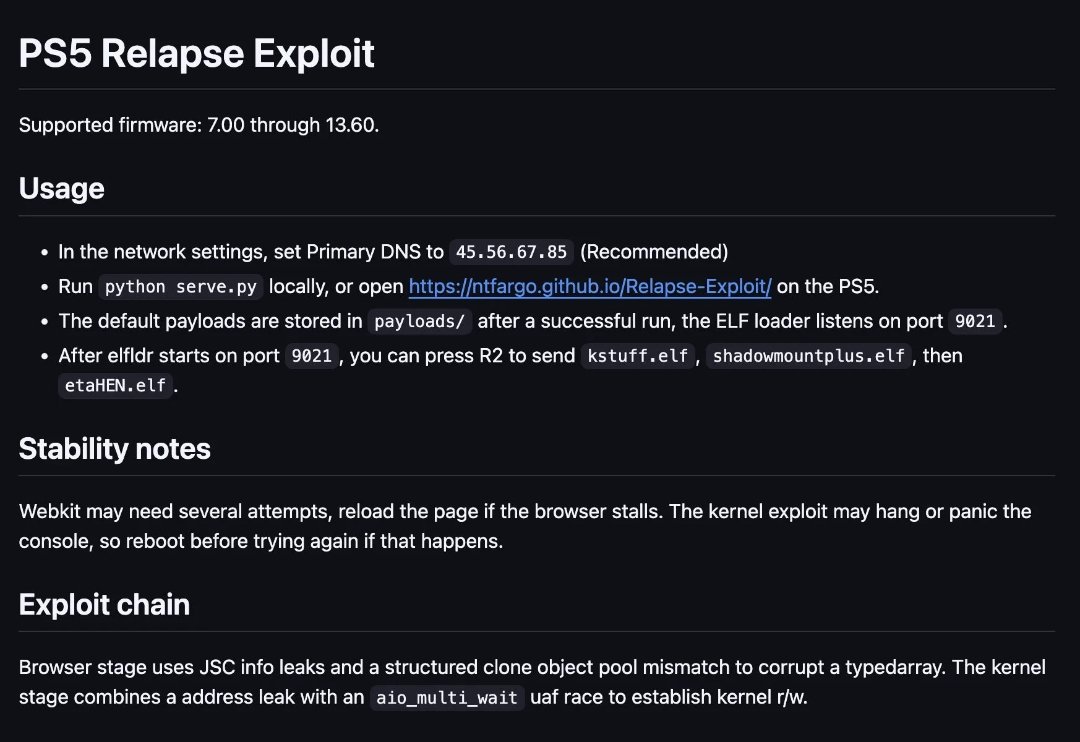Click the Supported firmware 7.00 through 13.60 line
This screenshot has width=1080, height=742.
point(199,125)
